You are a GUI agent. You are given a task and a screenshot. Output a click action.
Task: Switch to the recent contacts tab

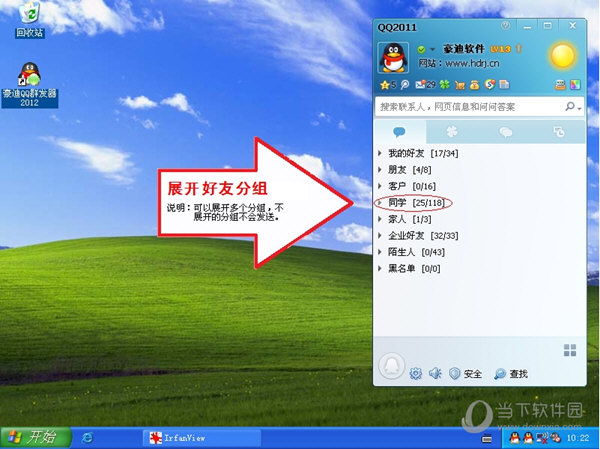click(x=559, y=132)
